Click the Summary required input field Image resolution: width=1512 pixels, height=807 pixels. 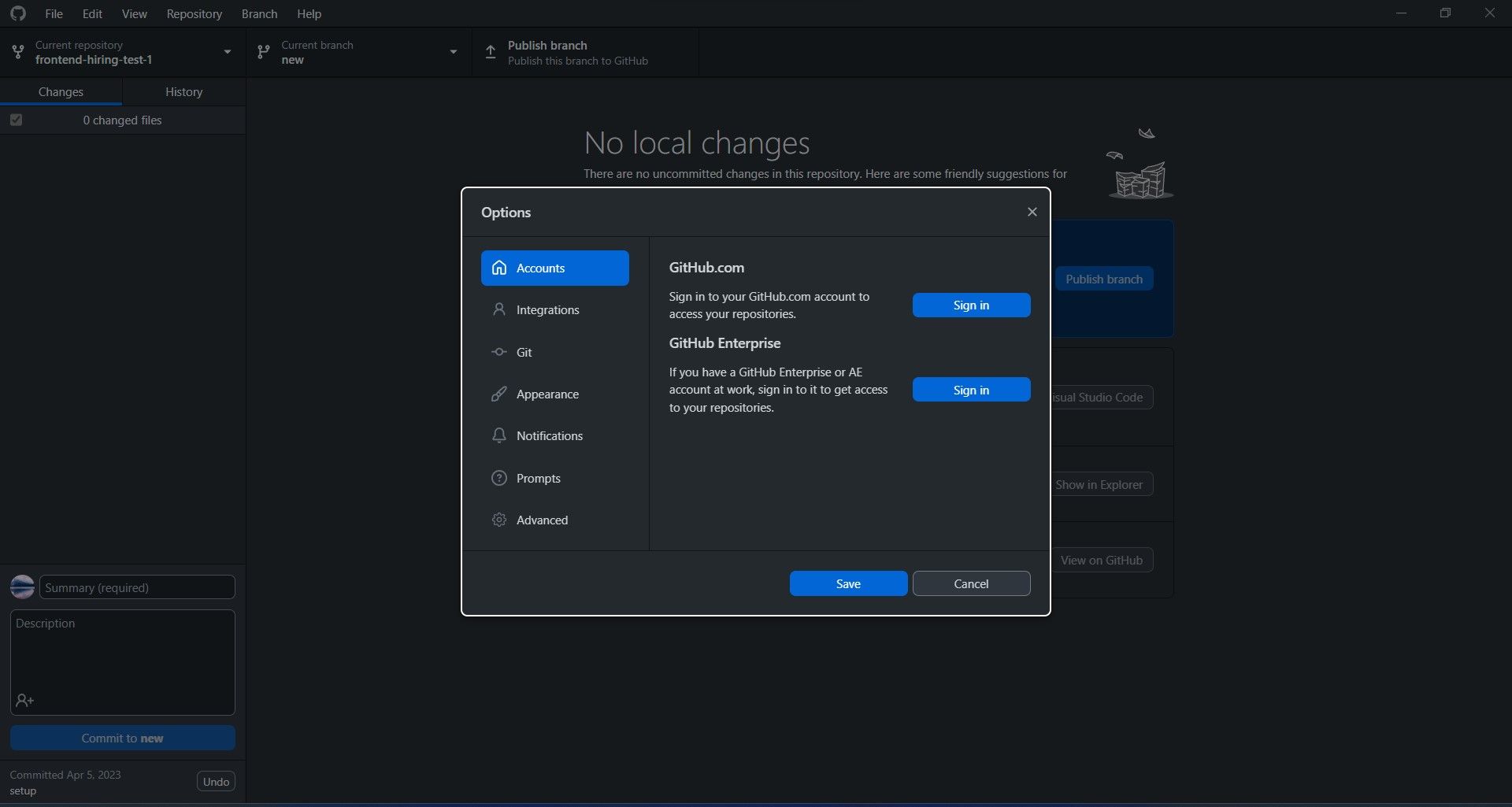[x=135, y=587]
